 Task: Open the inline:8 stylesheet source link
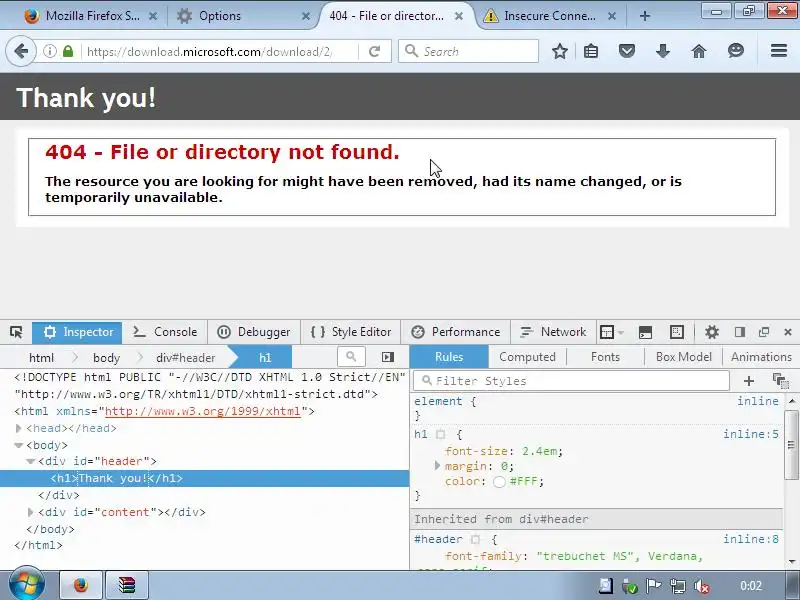751,539
